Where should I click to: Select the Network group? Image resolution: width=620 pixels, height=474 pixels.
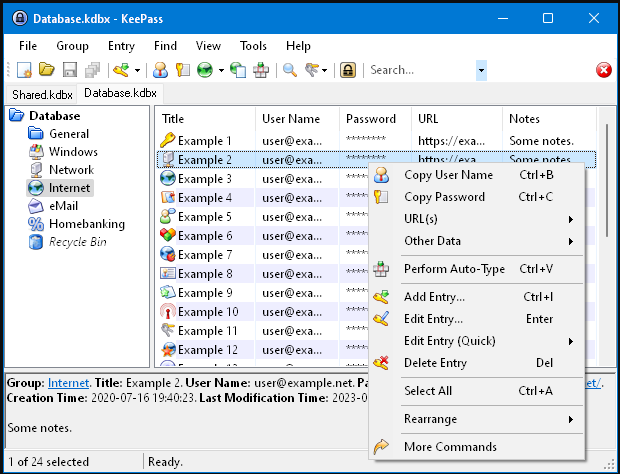[71, 170]
